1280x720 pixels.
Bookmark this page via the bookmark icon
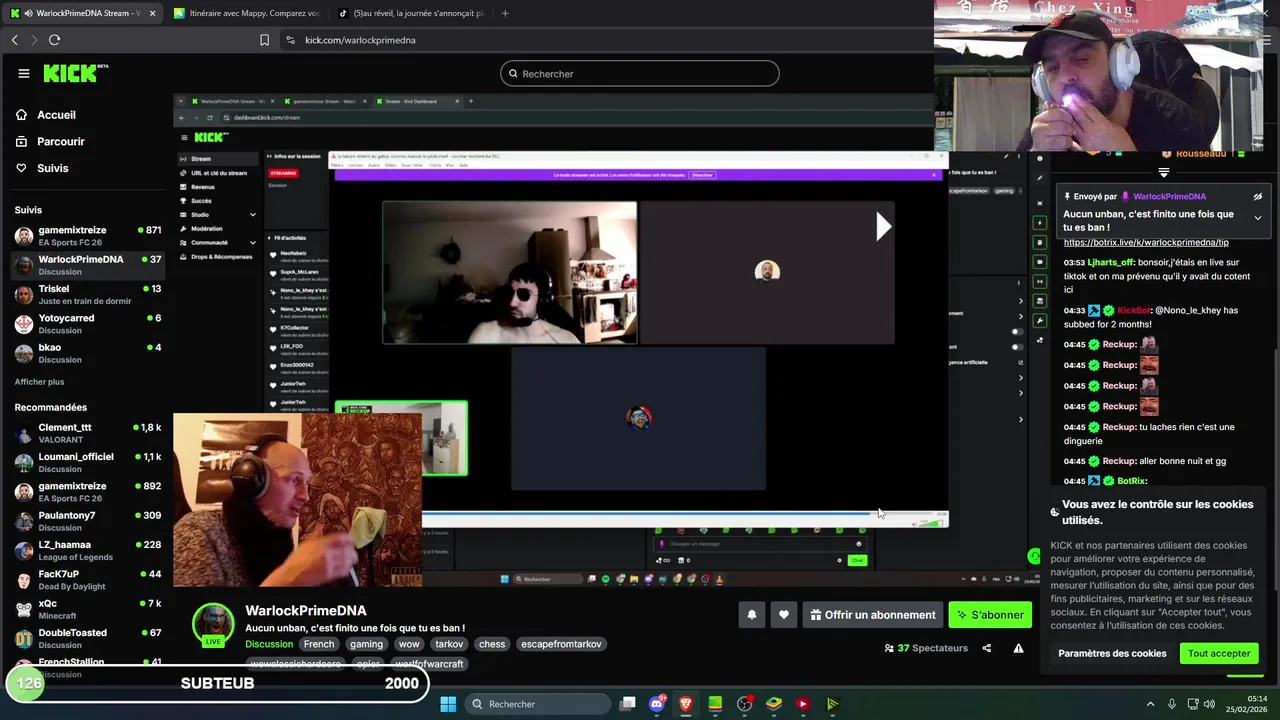tap(264, 40)
